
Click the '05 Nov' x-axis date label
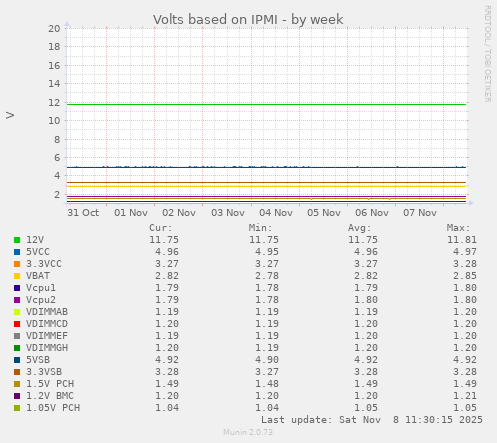324,213
